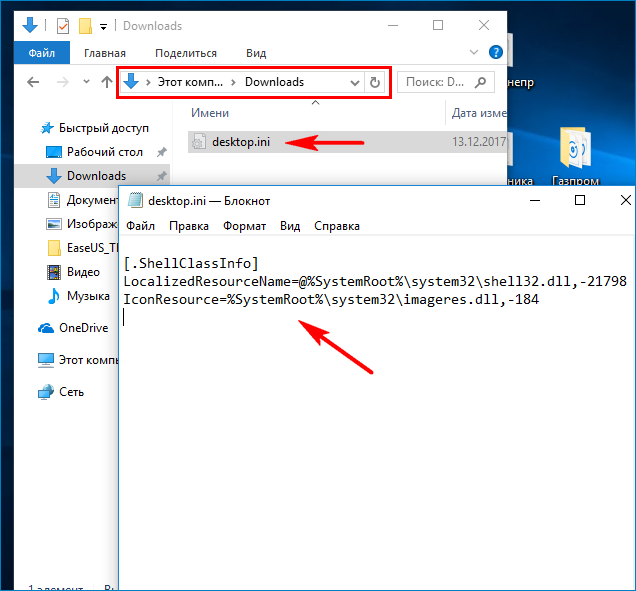
Task: Click the Downloads breadcrumb in address bar
Action: 274,82
